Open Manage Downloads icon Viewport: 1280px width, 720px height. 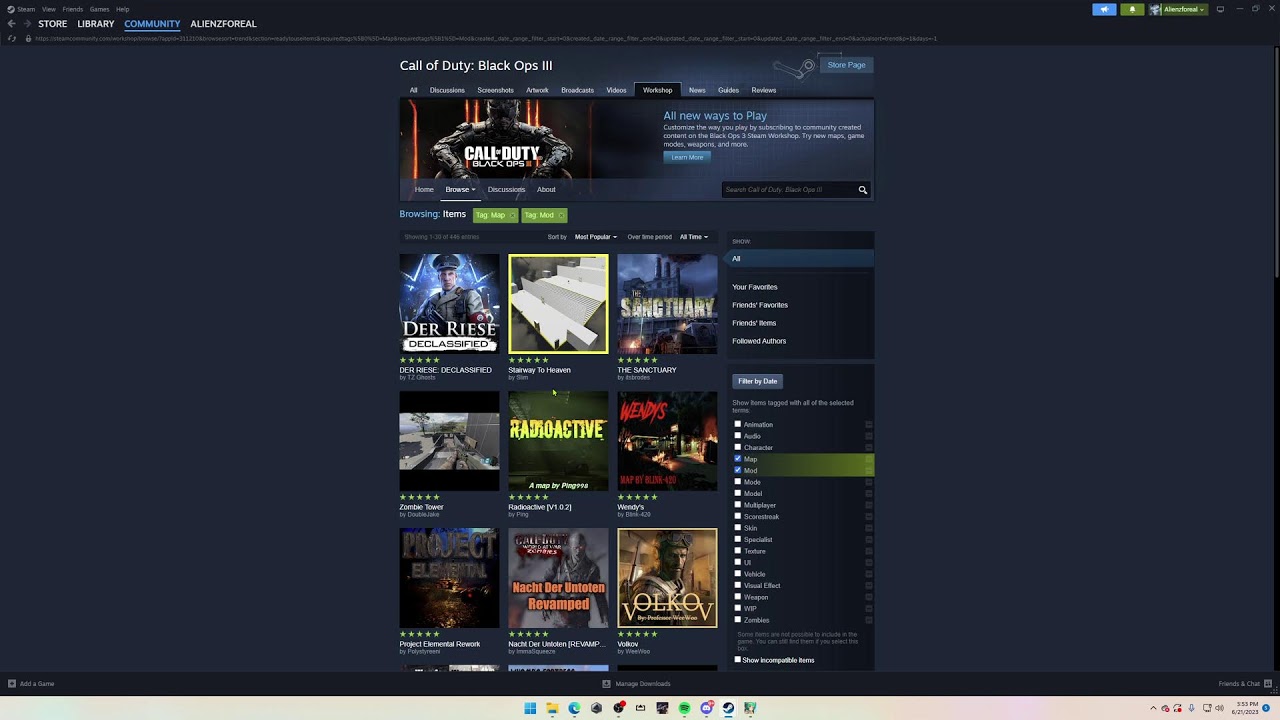(606, 684)
